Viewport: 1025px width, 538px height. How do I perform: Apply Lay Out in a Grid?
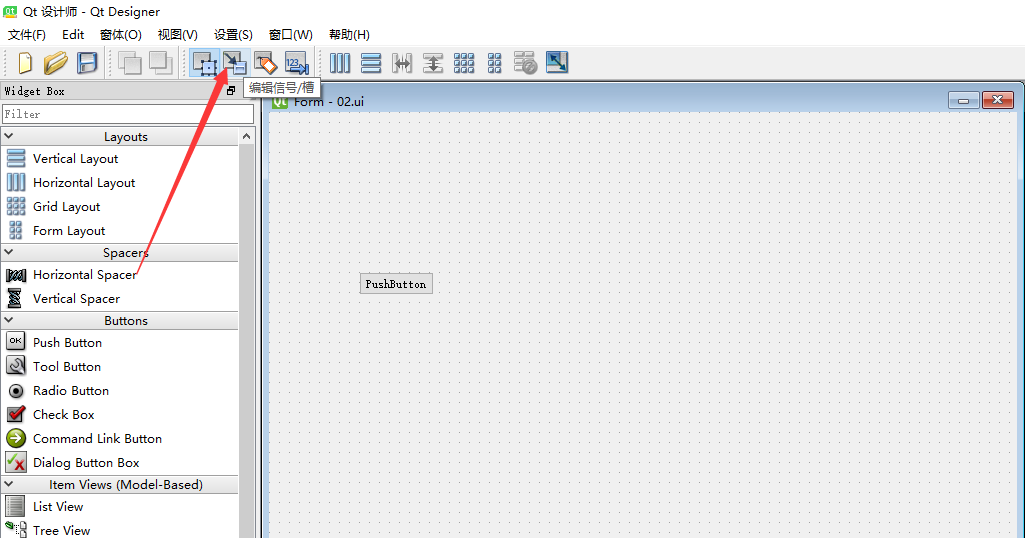click(x=463, y=63)
